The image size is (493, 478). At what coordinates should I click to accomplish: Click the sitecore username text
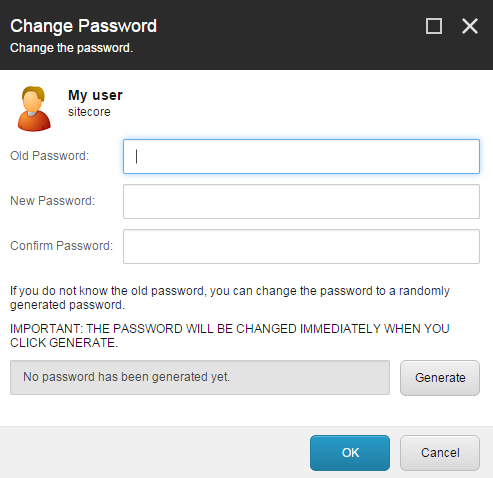[89, 112]
